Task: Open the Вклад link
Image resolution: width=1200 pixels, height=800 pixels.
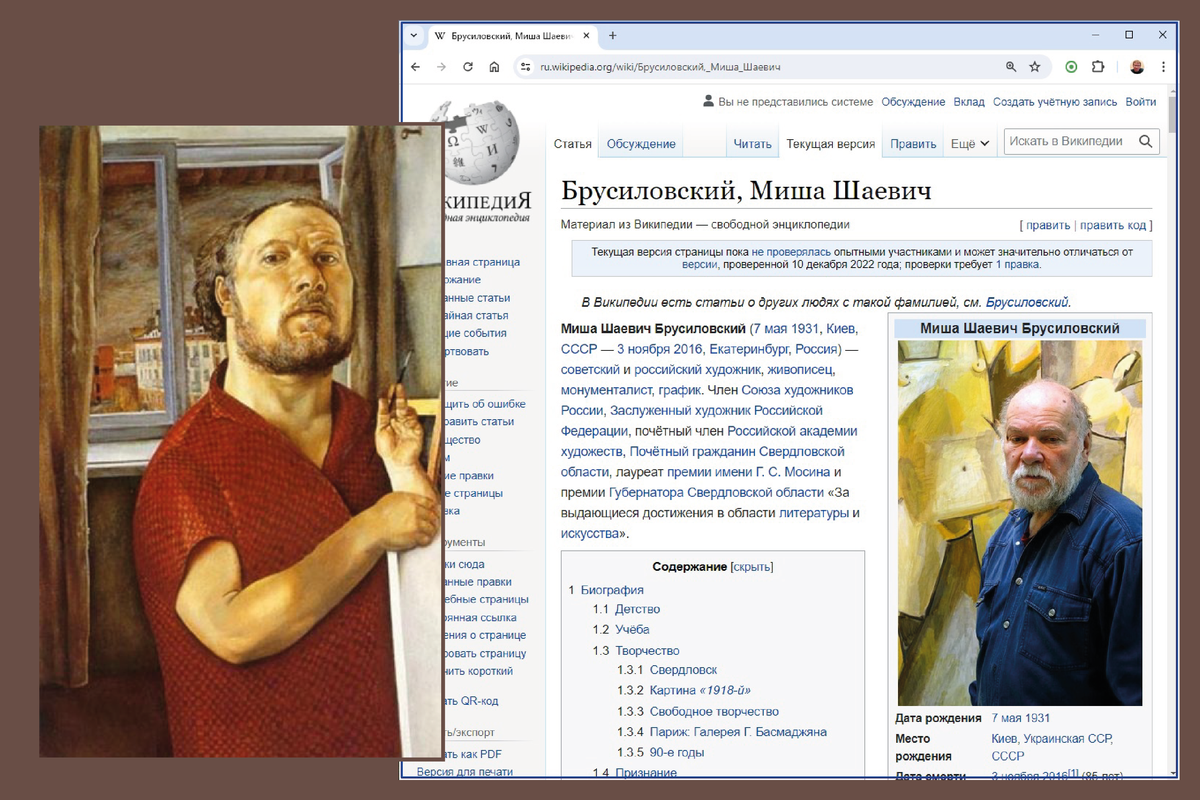Action: (969, 102)
